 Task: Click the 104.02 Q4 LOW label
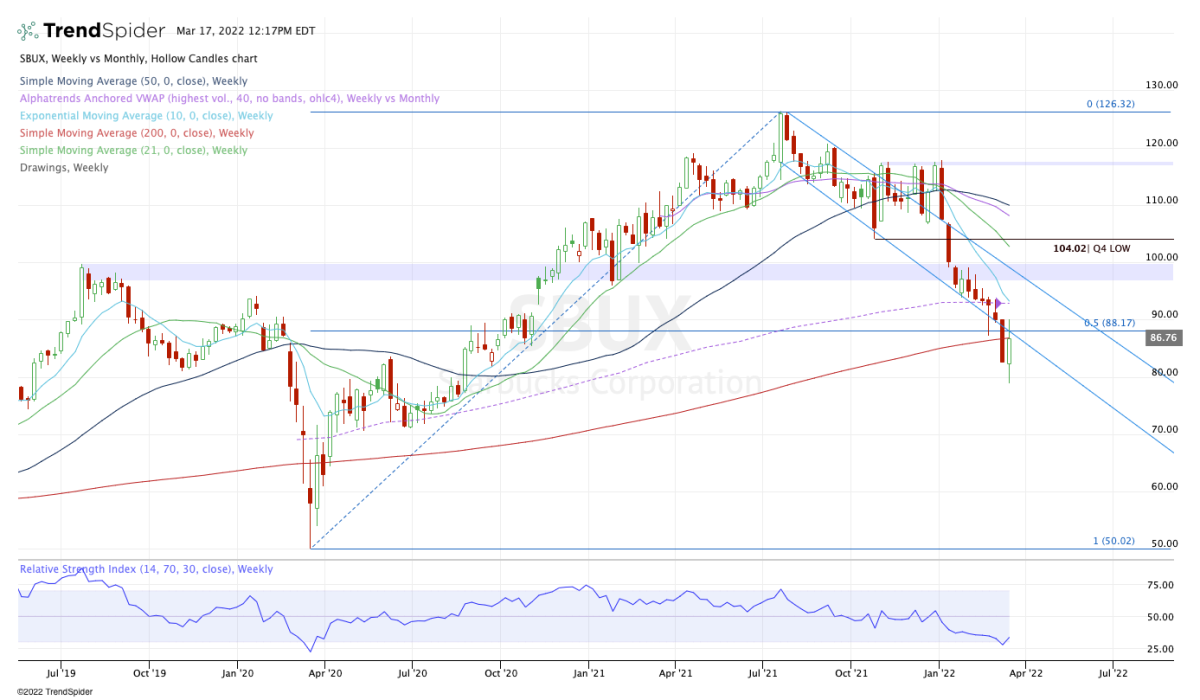(x=1092, y=248)
